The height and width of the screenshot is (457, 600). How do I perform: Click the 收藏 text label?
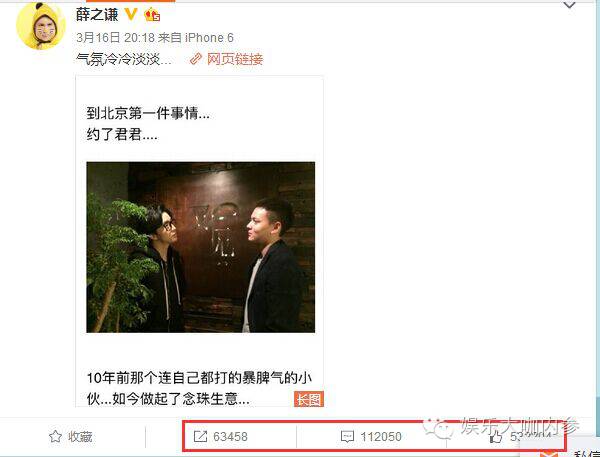coord(80,437)
